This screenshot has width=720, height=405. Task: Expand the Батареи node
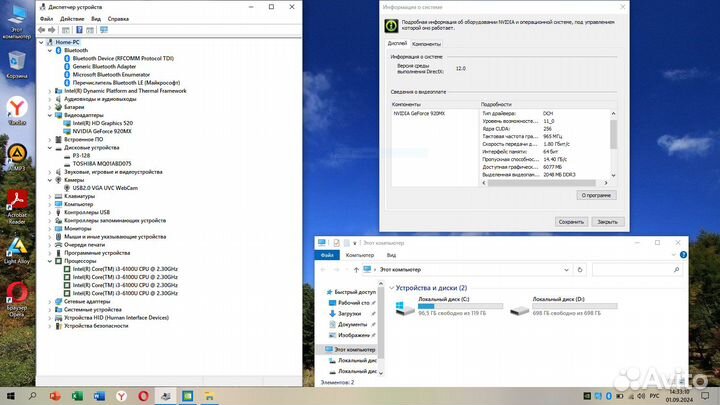pos(50,107)
